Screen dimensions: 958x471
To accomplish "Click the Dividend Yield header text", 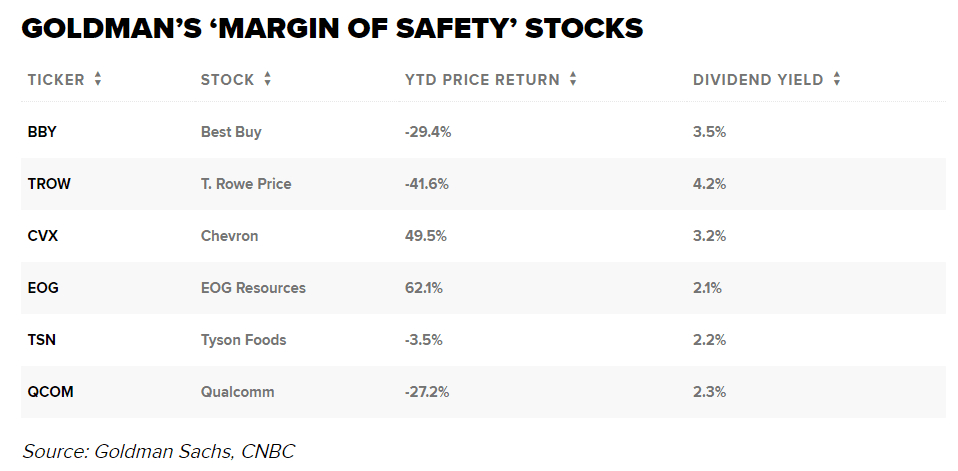I will 759,80.
